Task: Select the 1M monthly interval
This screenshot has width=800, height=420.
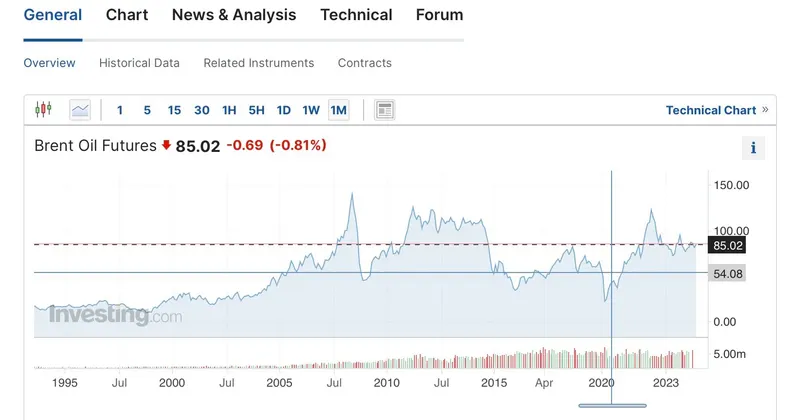Action: (338, 110)
